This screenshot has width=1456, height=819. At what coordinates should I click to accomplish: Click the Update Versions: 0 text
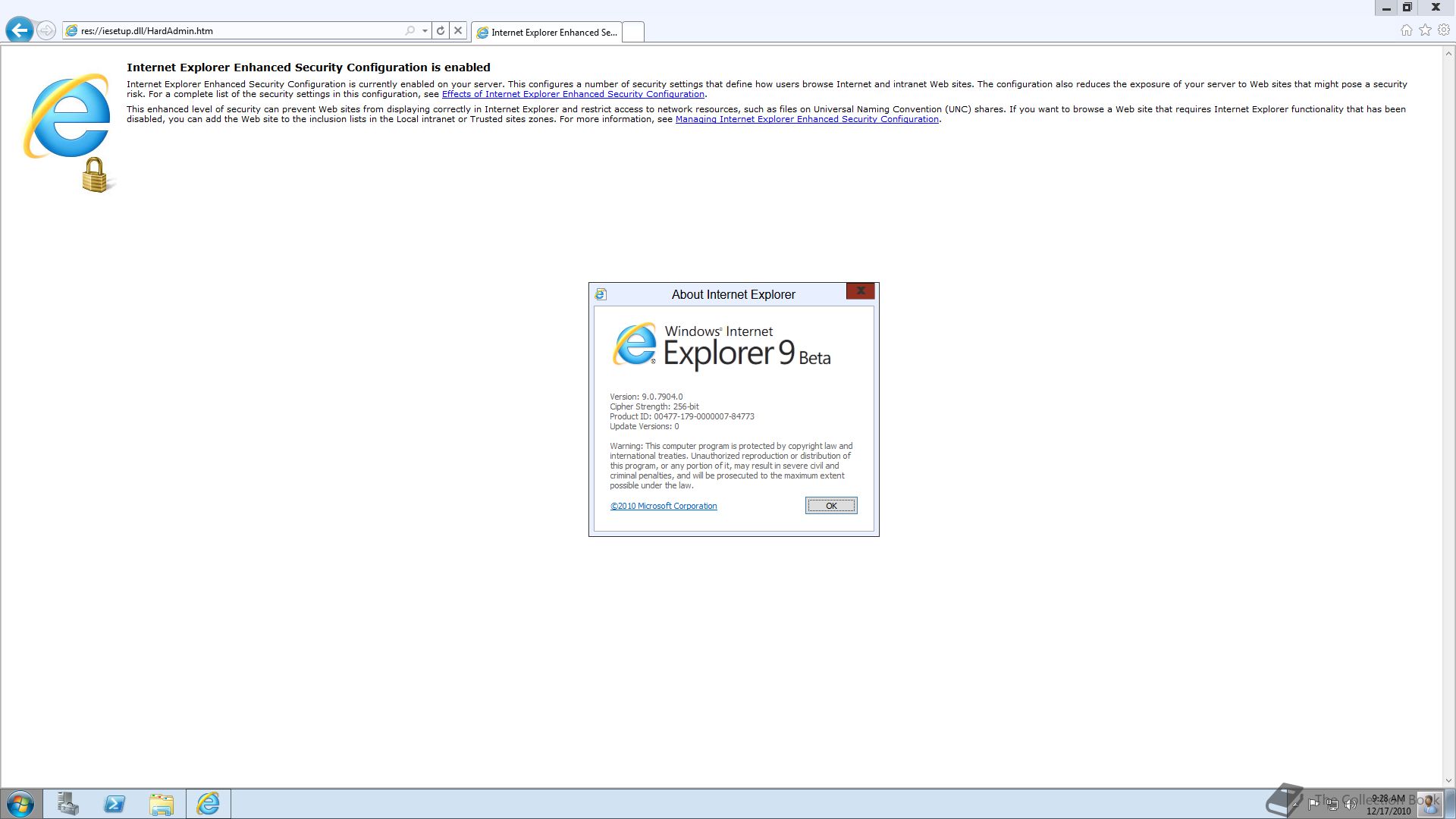(645, 426)
